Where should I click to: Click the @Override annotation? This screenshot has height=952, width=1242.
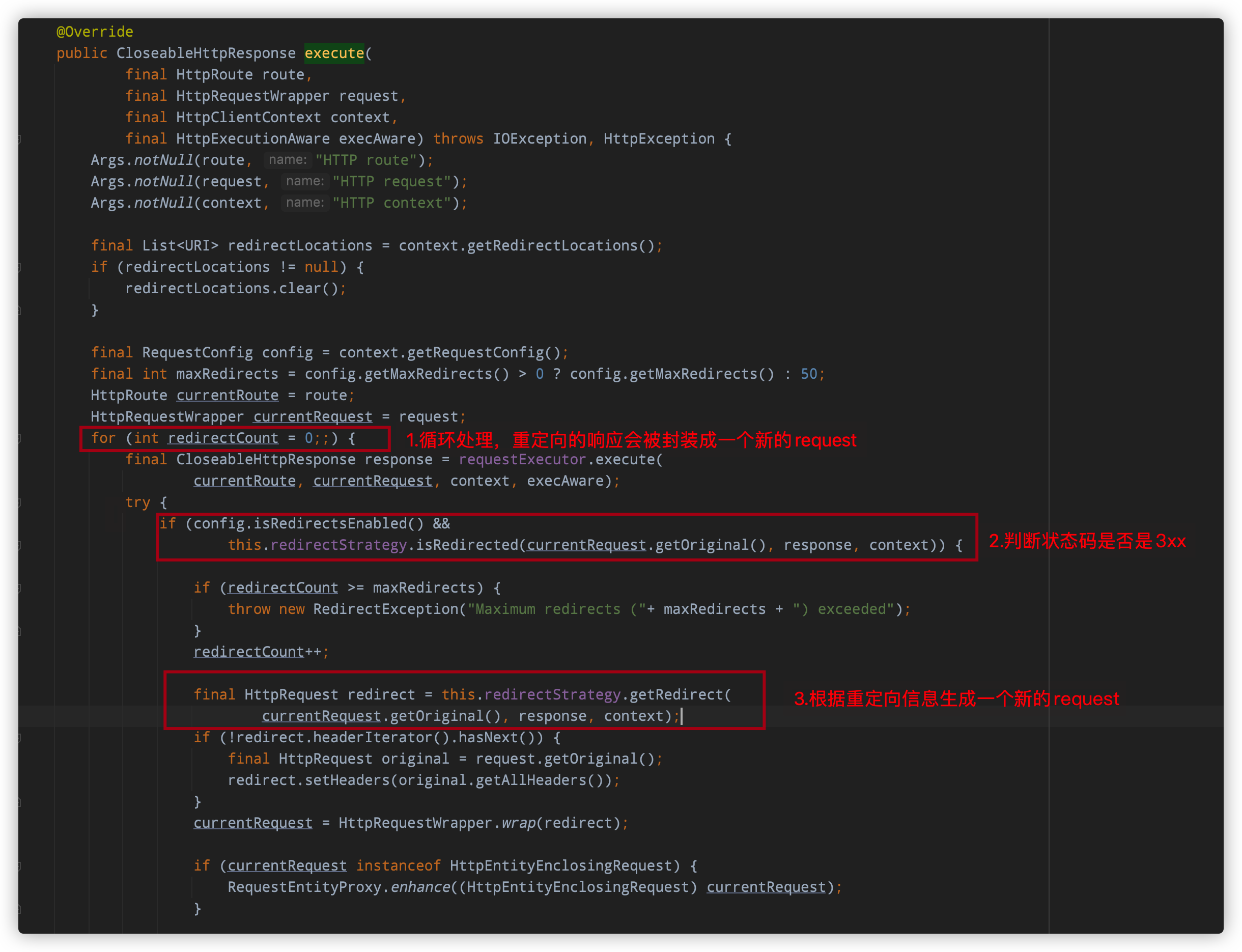tap(95, 32)
